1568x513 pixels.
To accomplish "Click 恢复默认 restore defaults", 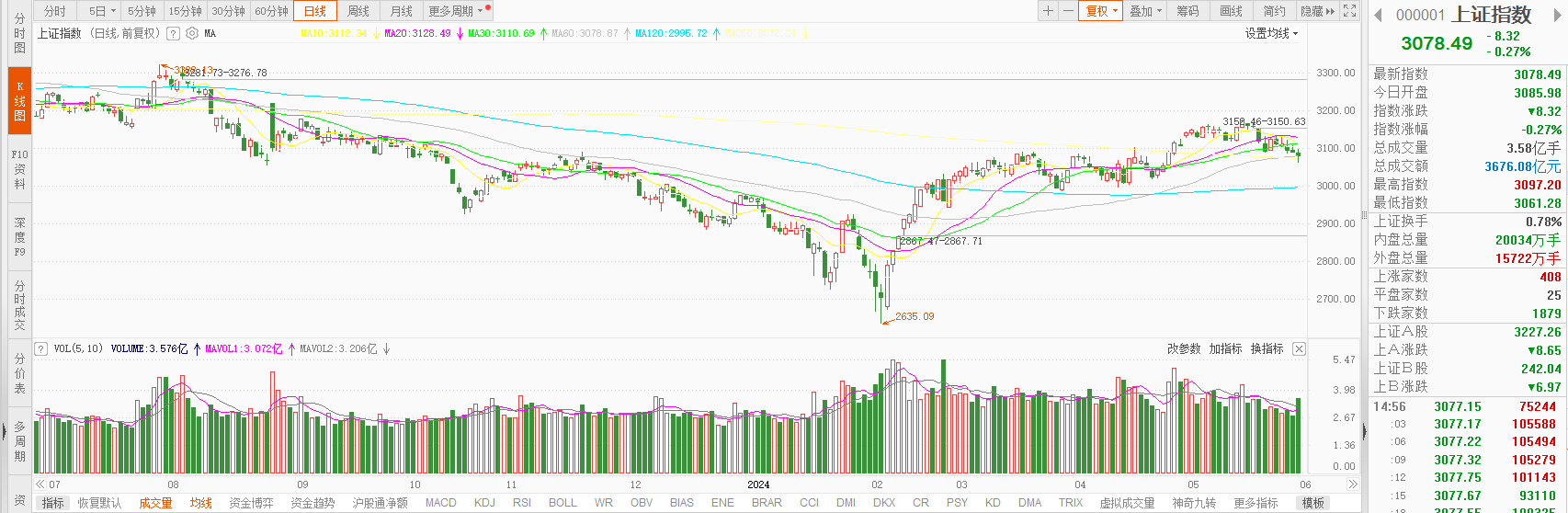I will click(99, 503).
